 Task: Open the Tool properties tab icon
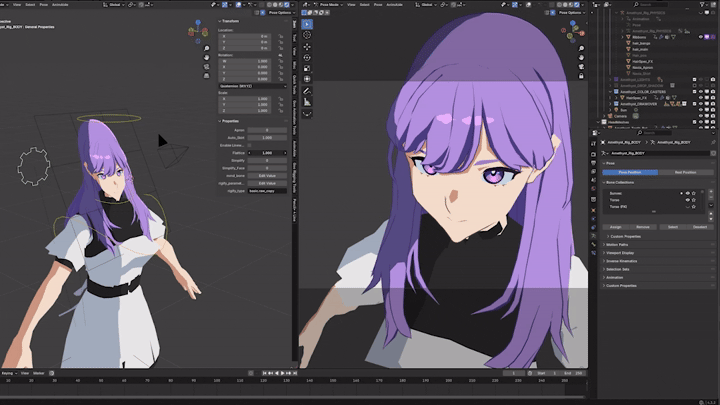point(593,144)
